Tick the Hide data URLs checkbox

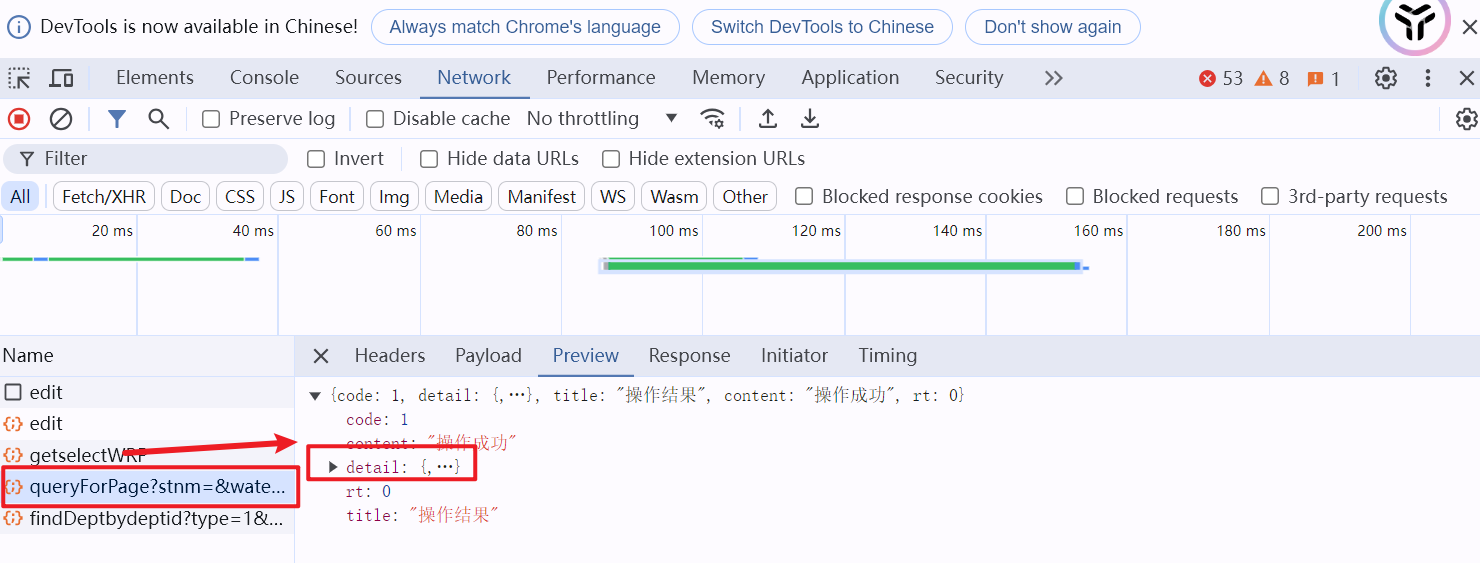429,159
